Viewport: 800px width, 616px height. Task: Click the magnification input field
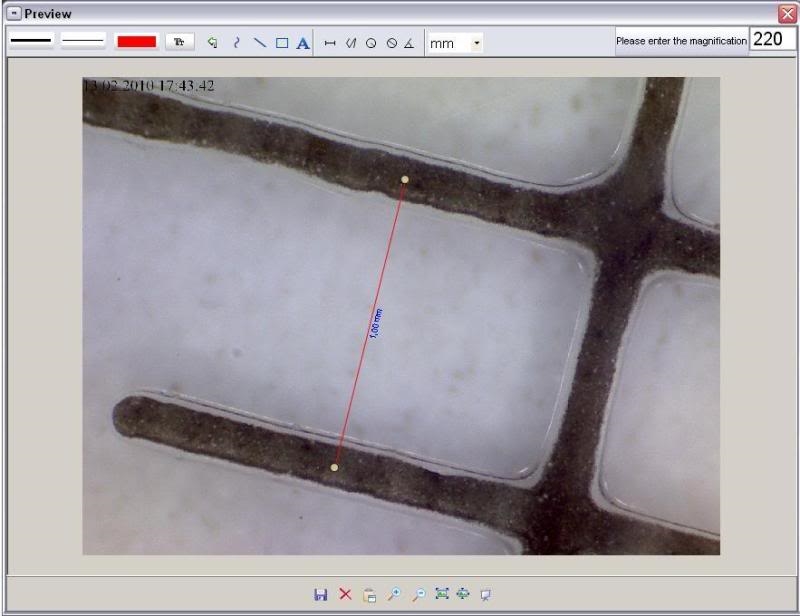point(772,40)
